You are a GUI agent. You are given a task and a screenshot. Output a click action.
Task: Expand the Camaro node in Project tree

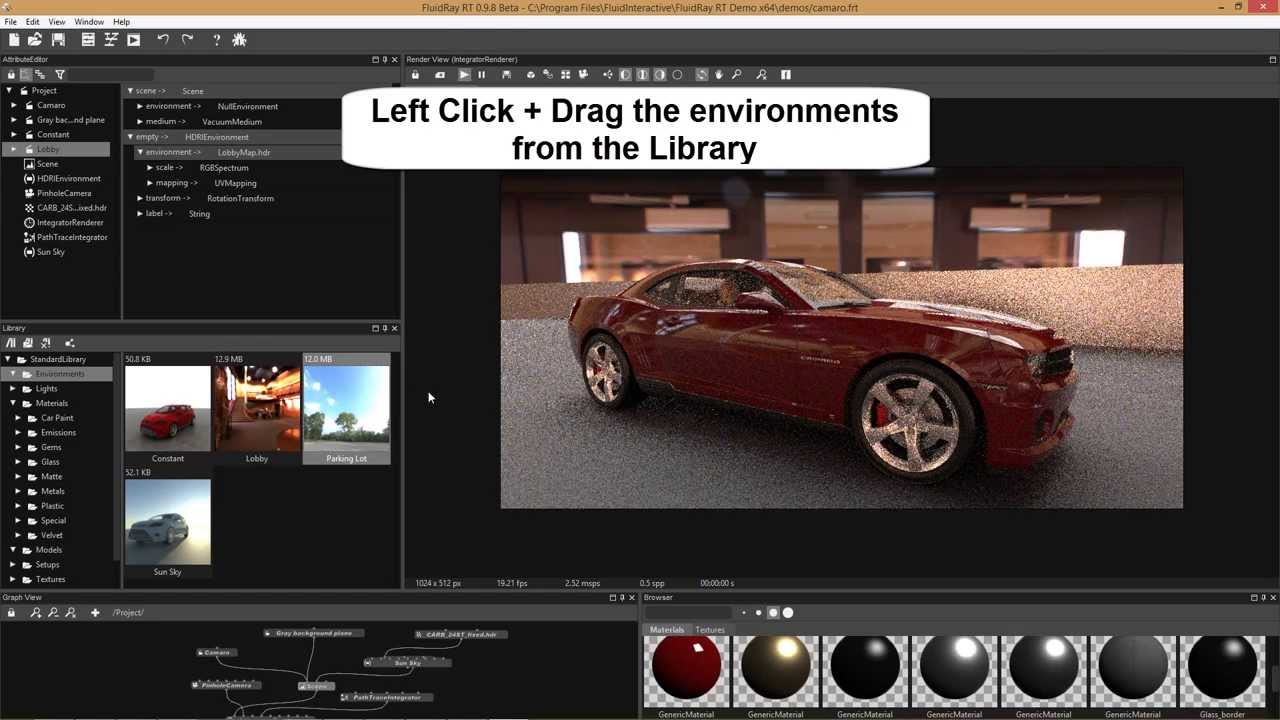click(13, 105)
